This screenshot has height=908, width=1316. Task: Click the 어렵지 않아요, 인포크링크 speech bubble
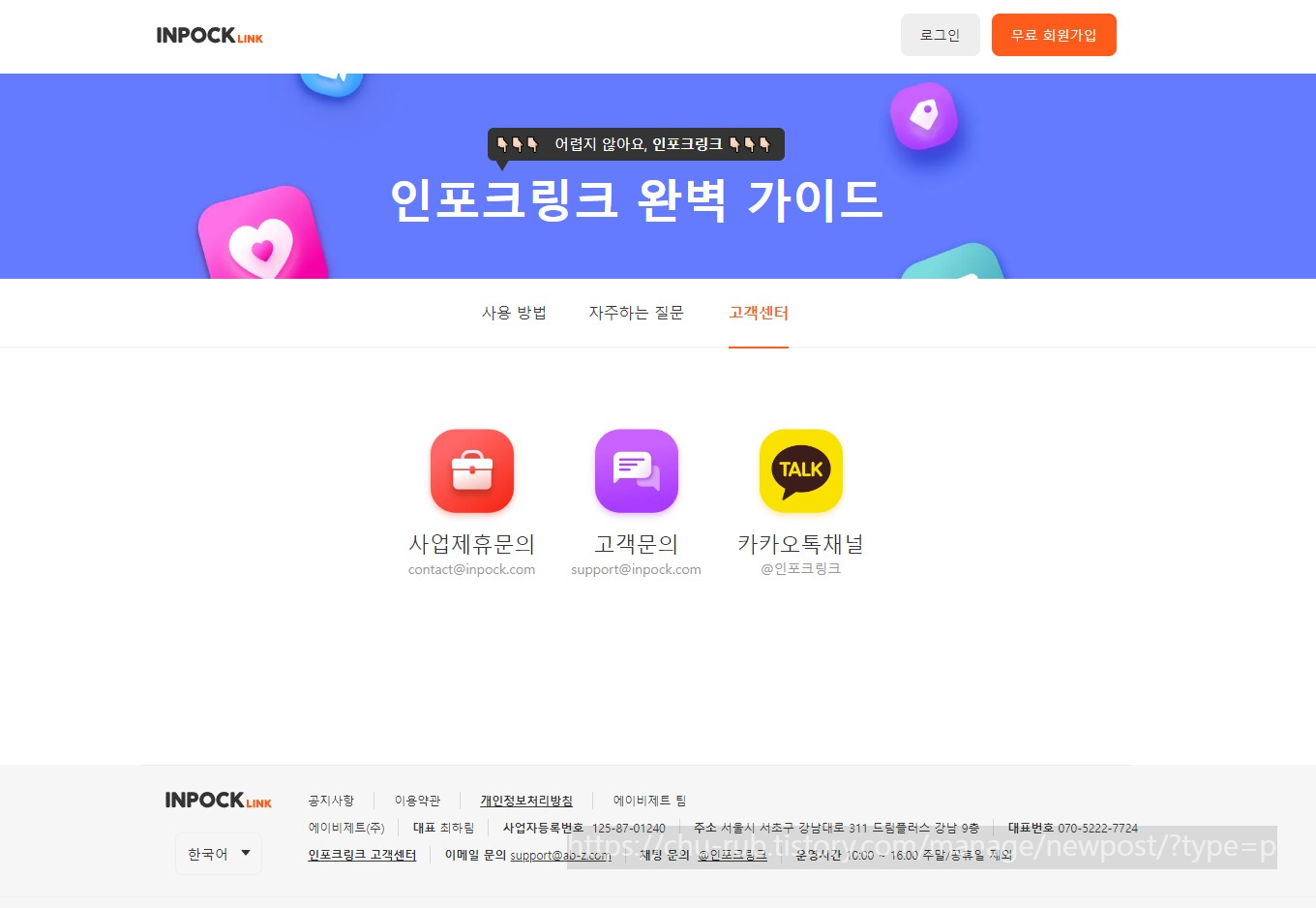click(x=636, y=144)
